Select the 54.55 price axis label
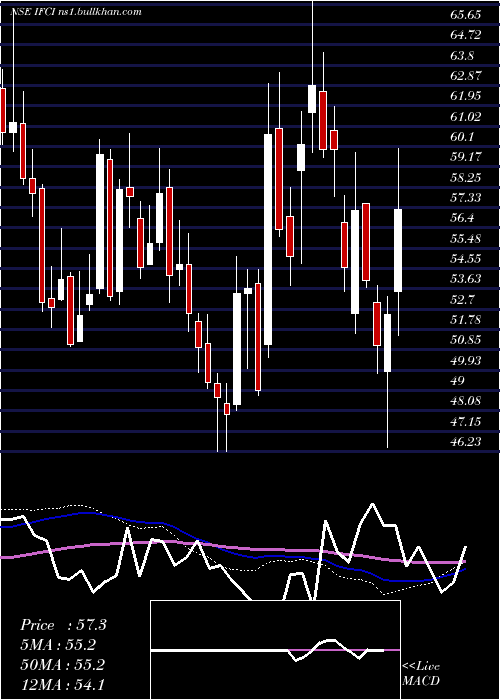This screenshot has height=700, width=500. click(x=466, y=259)
